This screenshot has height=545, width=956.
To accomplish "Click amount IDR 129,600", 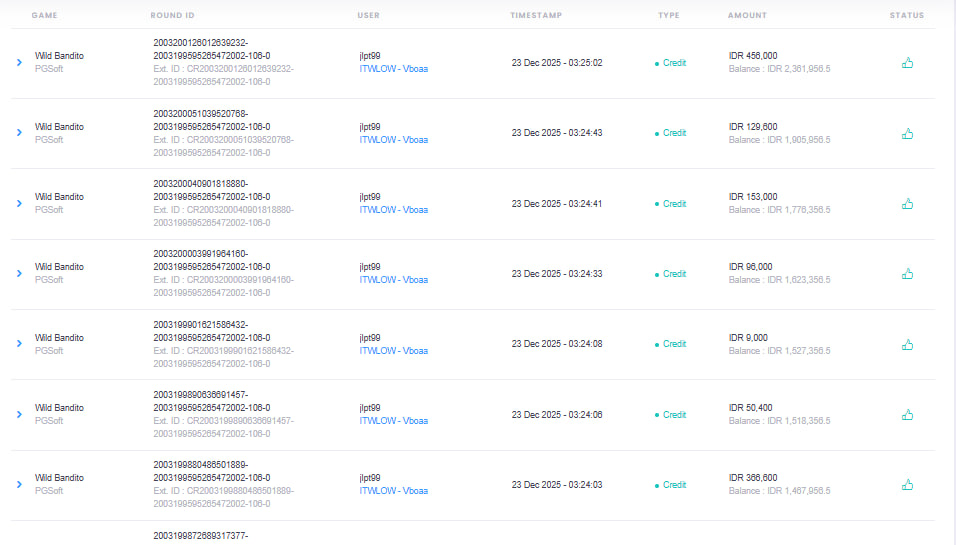I will 753,127.
